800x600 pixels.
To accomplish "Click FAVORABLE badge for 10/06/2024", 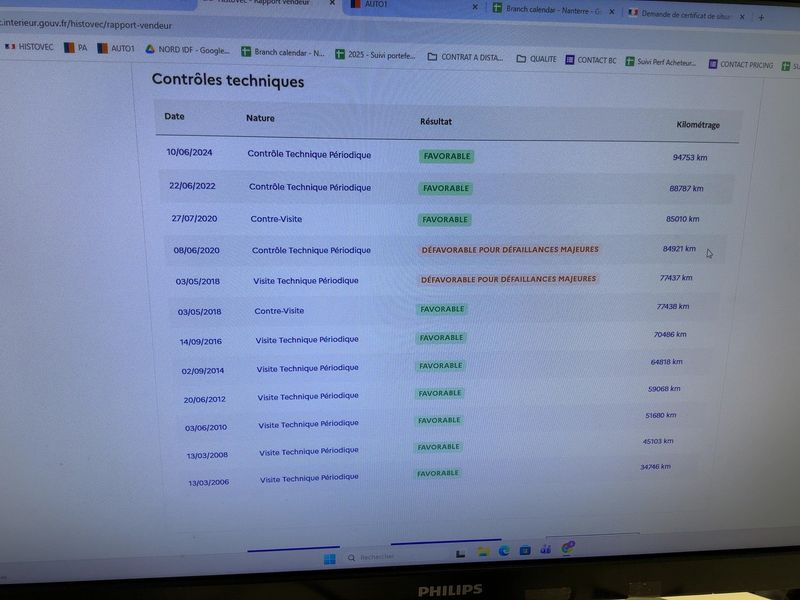I will pyautogui.click(x=447, y=156).
